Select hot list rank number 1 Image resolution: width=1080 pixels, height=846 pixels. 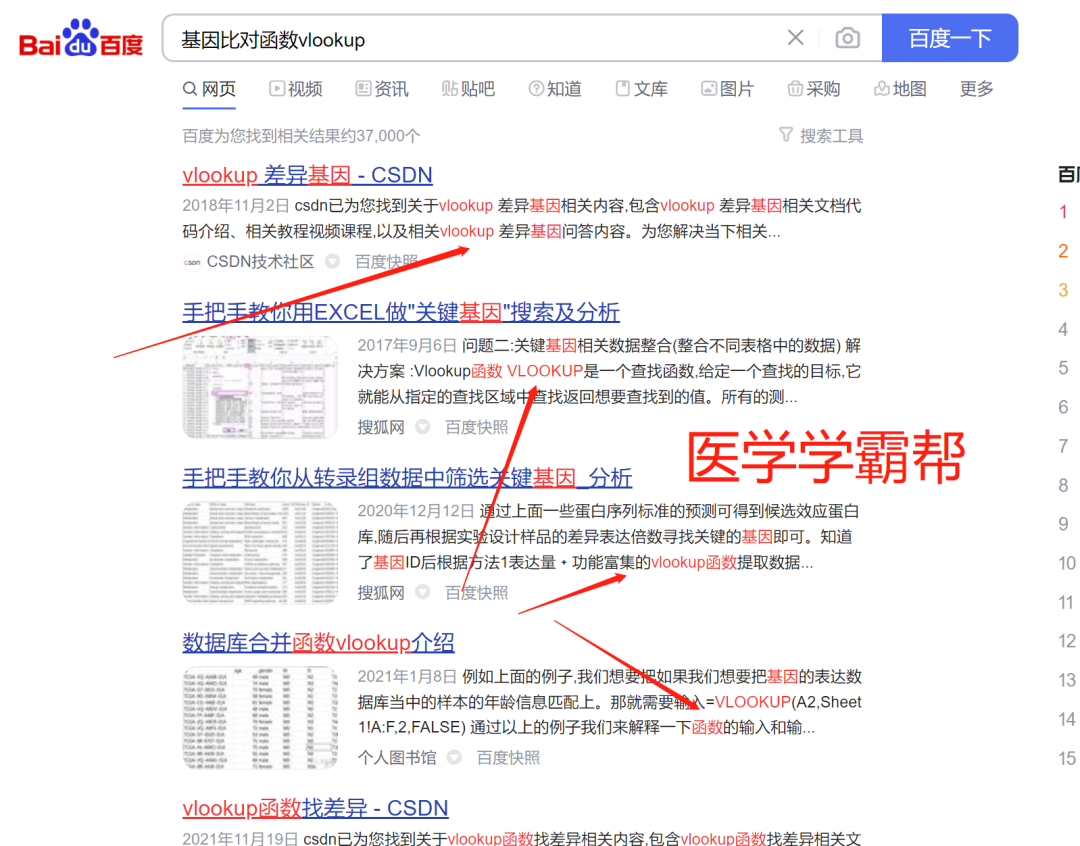point(1063,212)
